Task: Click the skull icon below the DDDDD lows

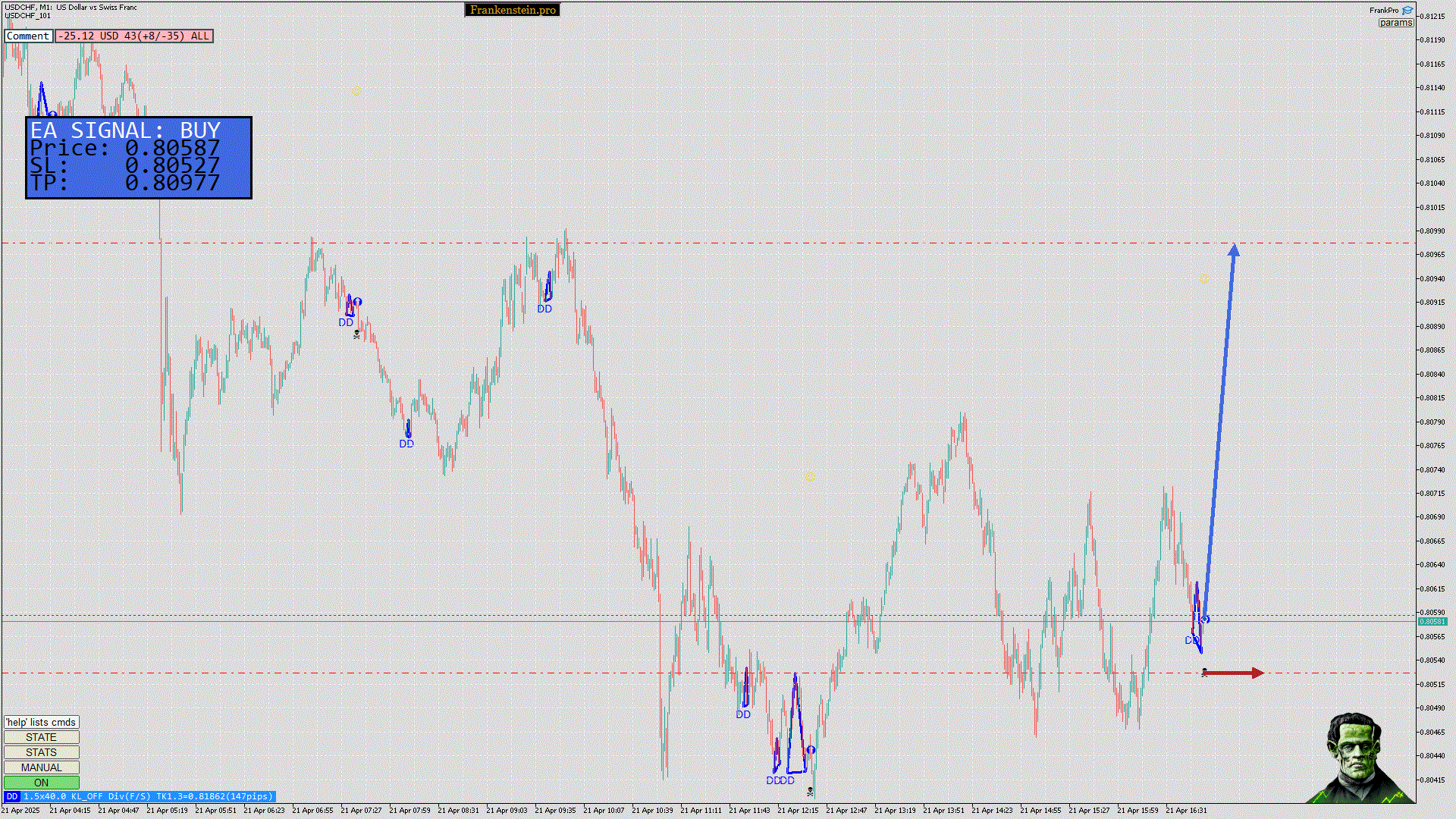Action: click(810, 792)
